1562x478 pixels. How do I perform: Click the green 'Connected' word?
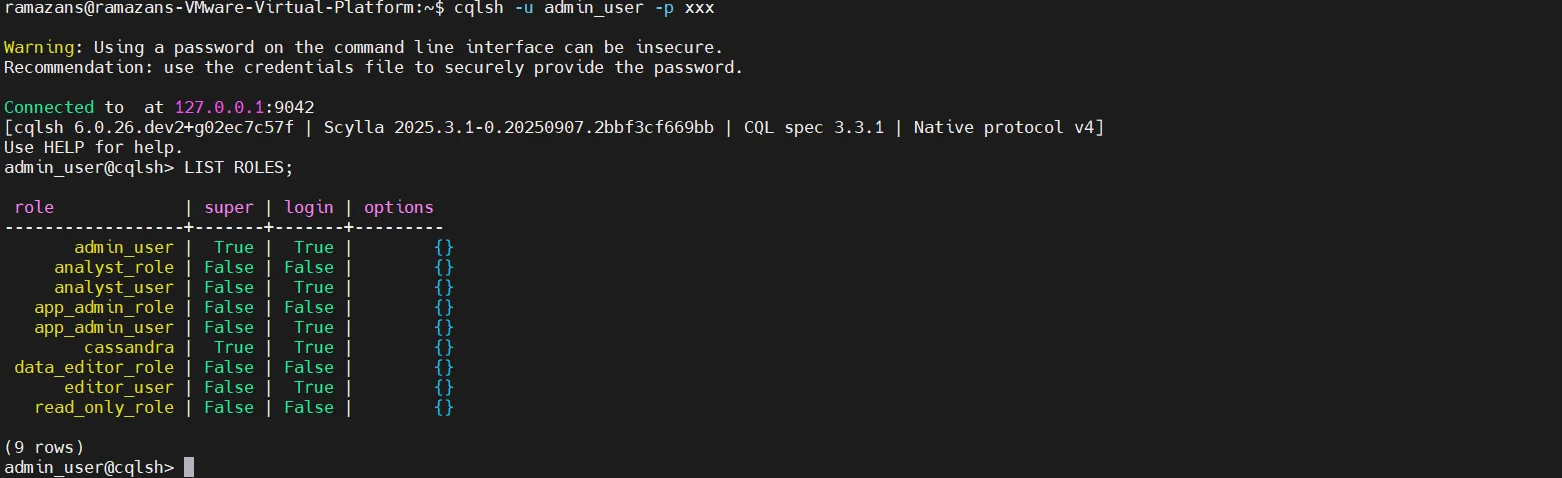click(x=49, y=107)
